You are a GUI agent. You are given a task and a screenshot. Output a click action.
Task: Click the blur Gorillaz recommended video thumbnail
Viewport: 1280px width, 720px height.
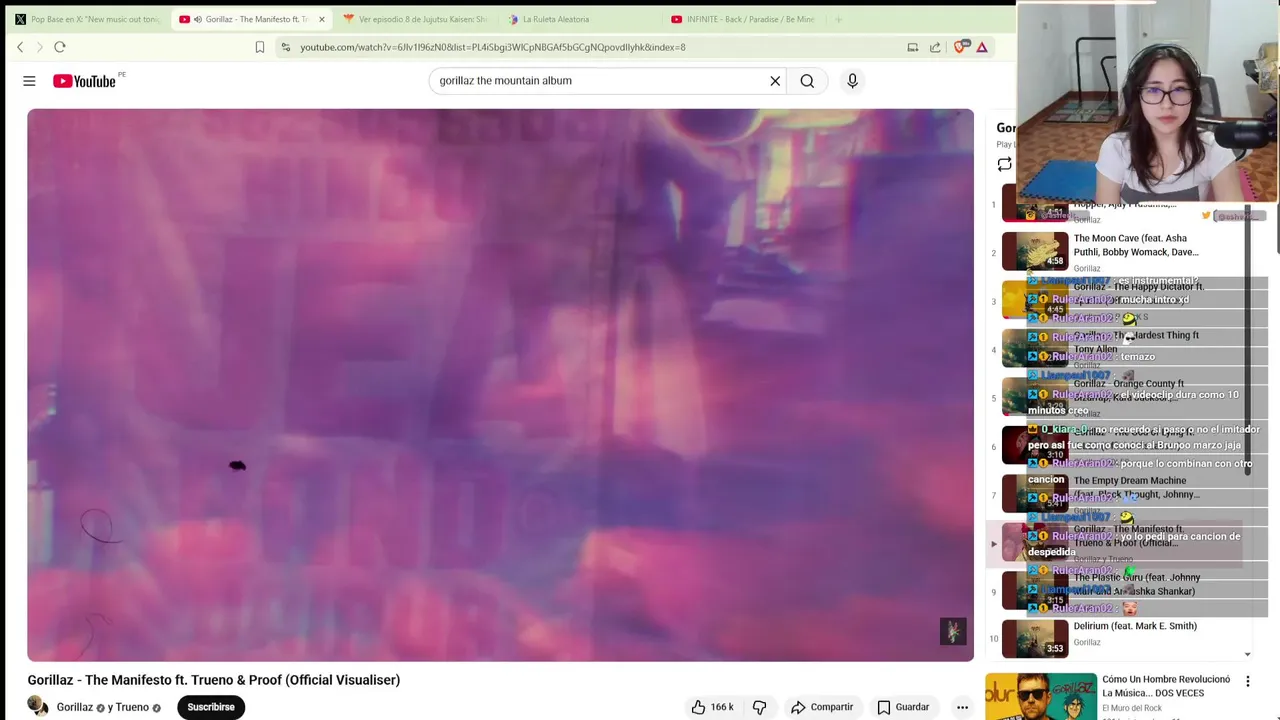1040,696
